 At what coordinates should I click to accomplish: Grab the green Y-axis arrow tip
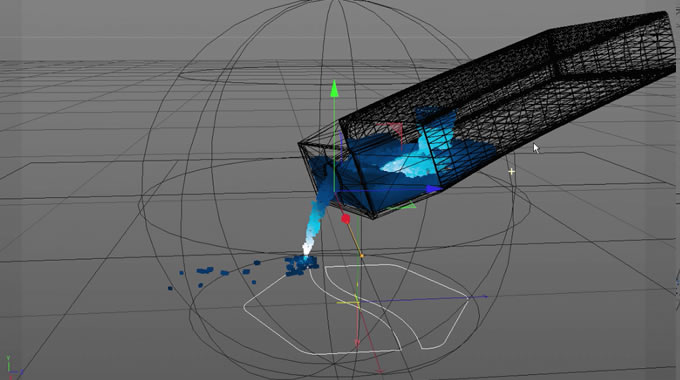334,88
